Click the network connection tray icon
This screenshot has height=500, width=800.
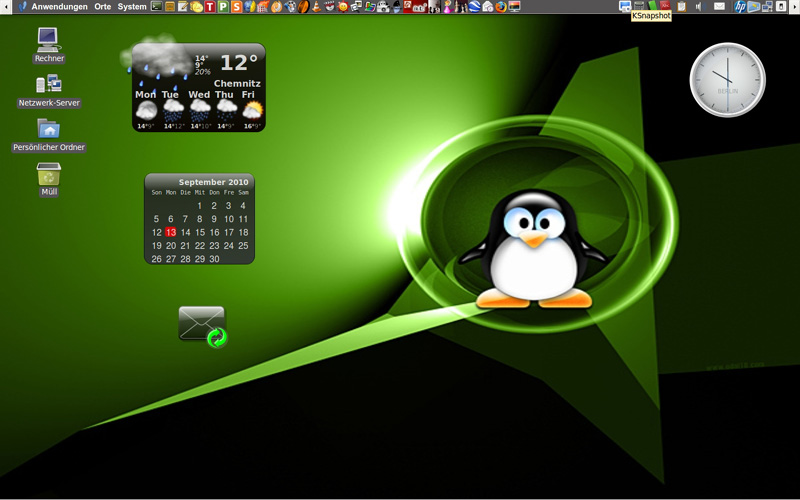[767, 7]
